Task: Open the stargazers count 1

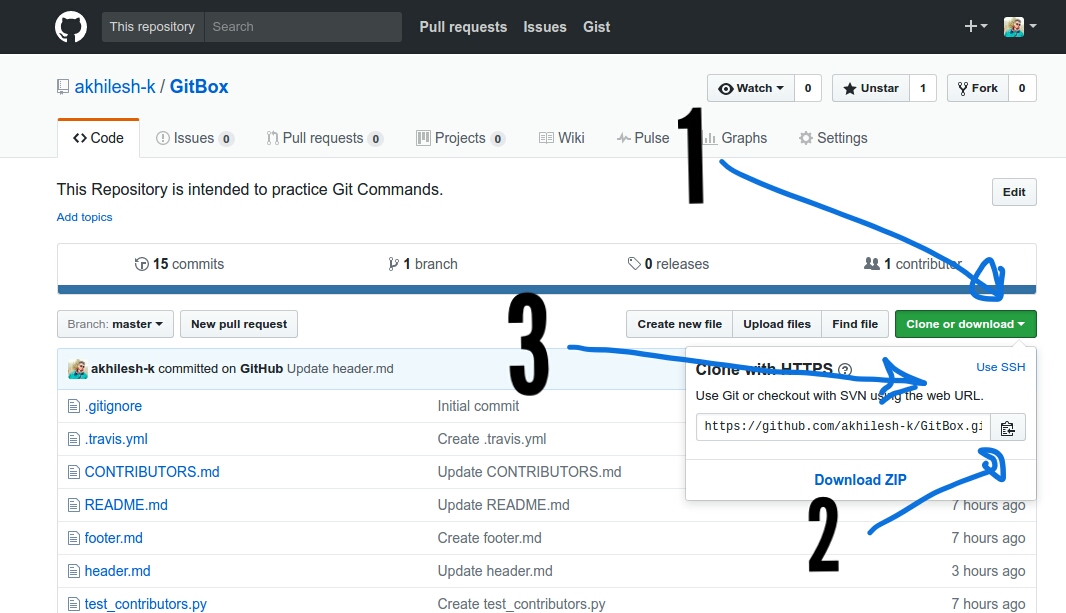Action: 923,88
